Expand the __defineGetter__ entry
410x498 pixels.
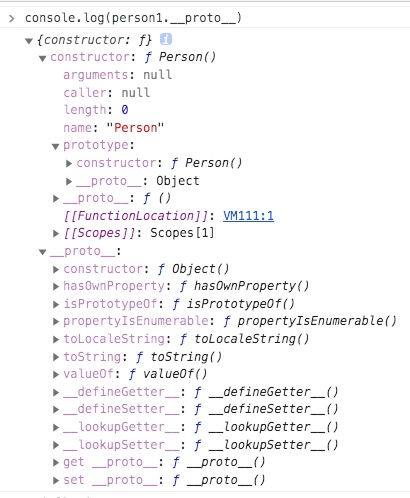(x=56, y=392)
